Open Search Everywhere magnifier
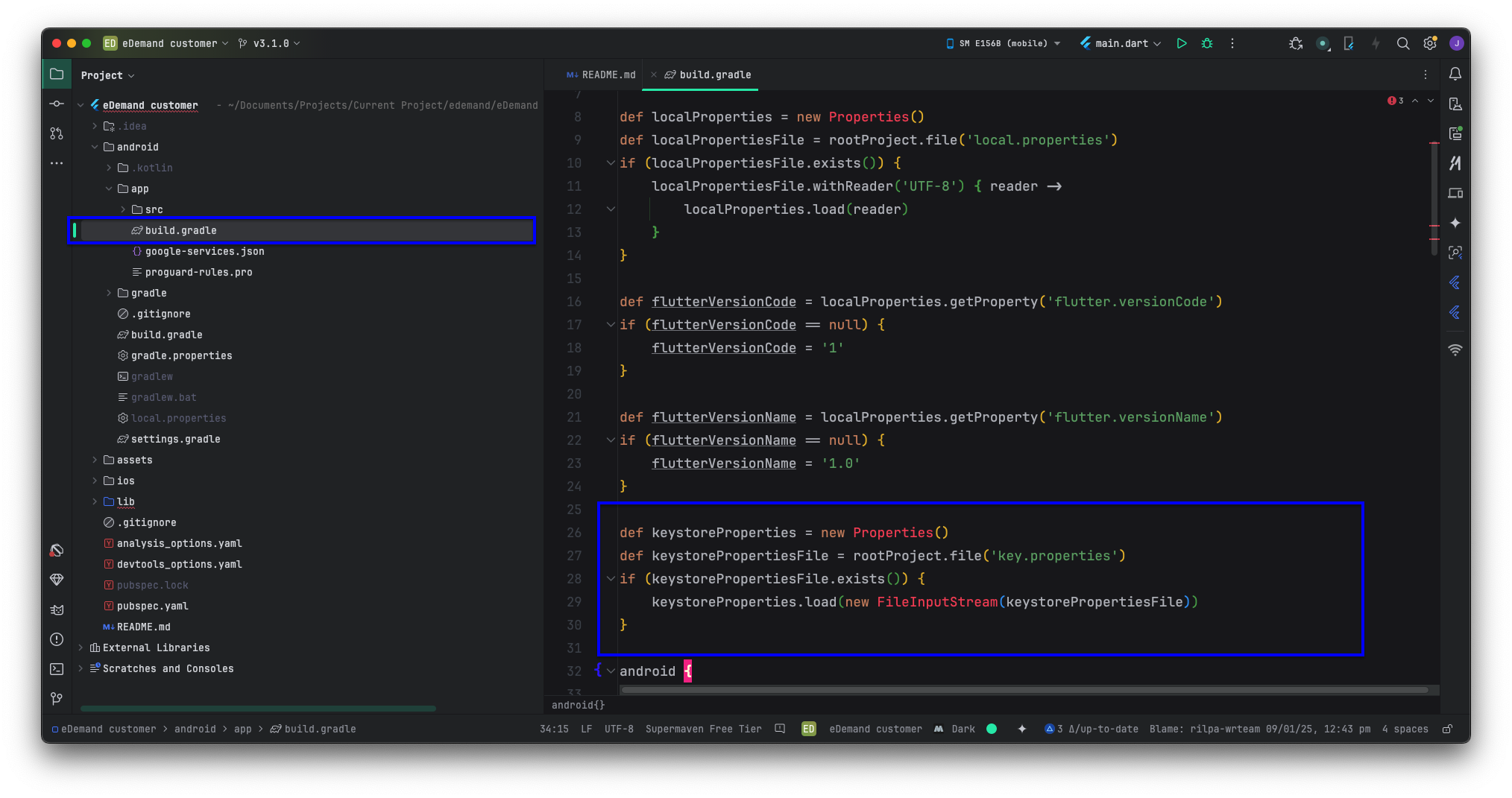1512x798 pixels. [x=1403, y=43]
